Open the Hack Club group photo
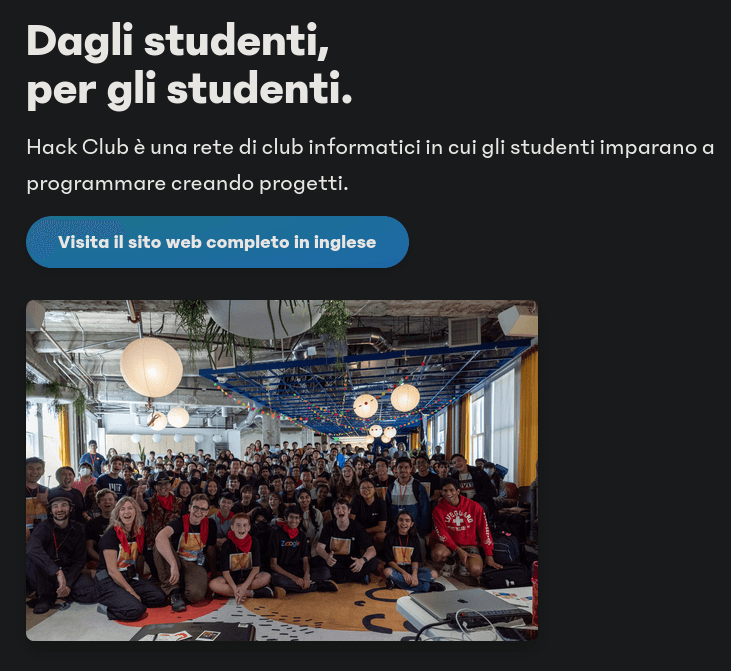The width and height of the screenshot is (731, 671). 282,470
